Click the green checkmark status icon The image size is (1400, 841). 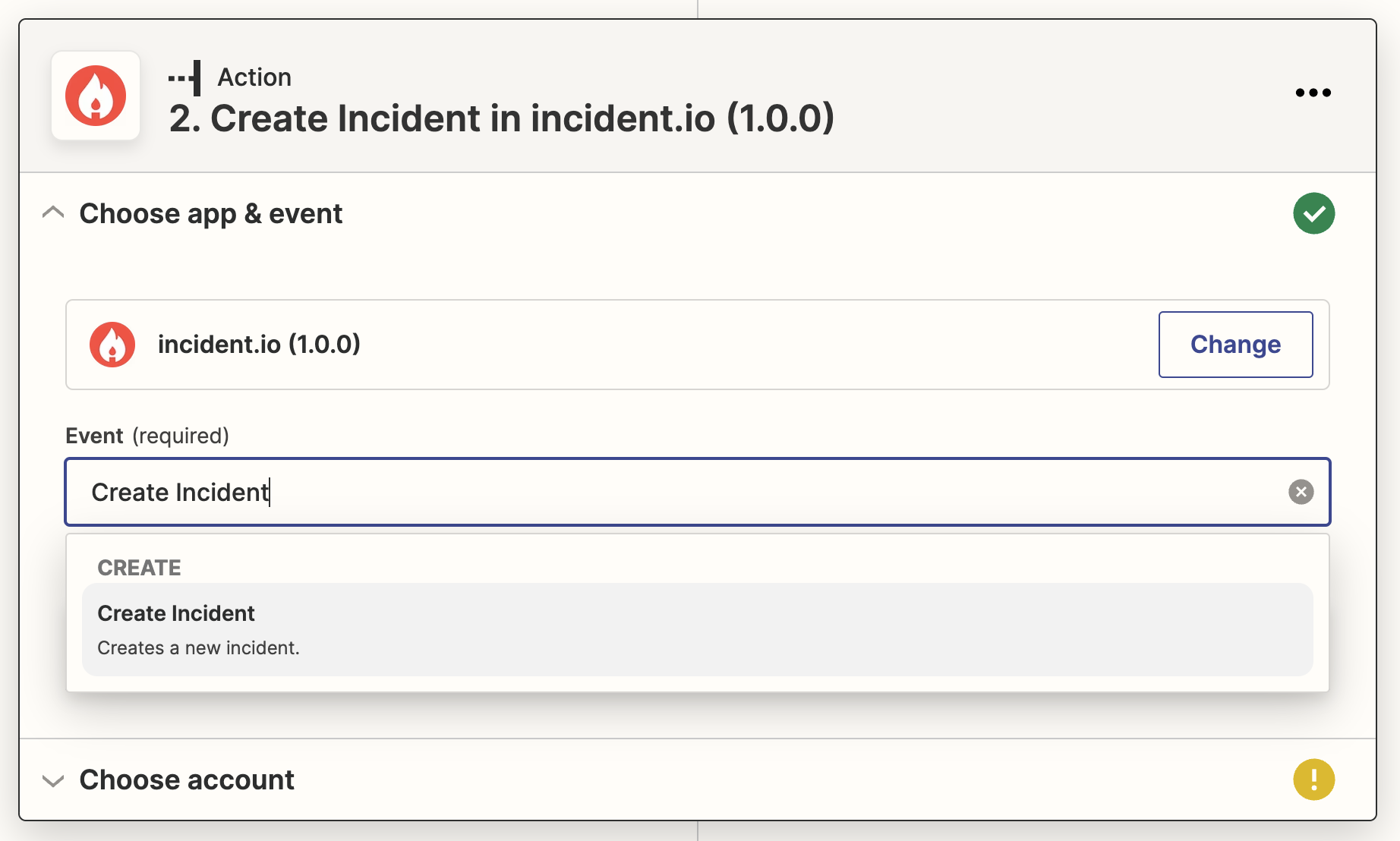point(1313,213)
